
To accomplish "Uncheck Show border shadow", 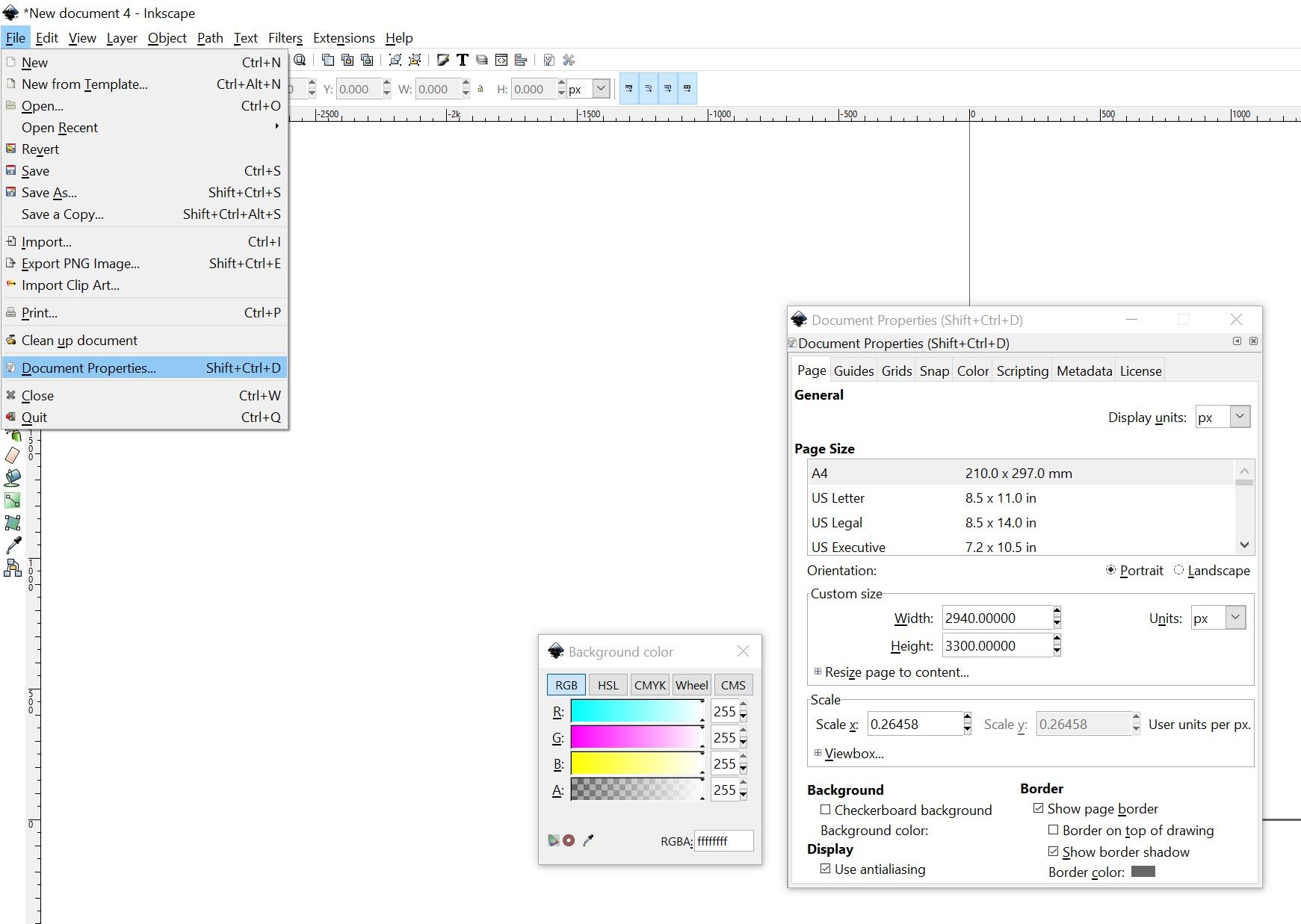I will [x=1053, y=852].
